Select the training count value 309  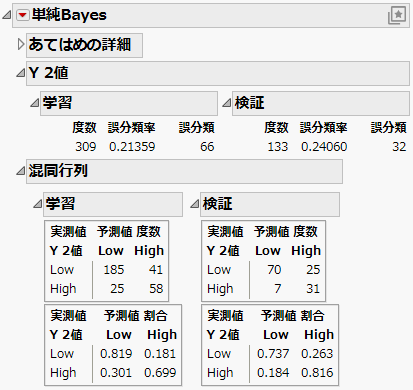(x=86, y=147)
